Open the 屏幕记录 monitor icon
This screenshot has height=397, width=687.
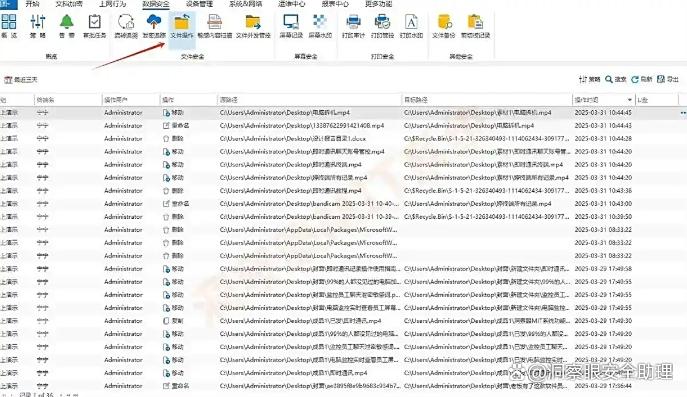tap(291, 26)
